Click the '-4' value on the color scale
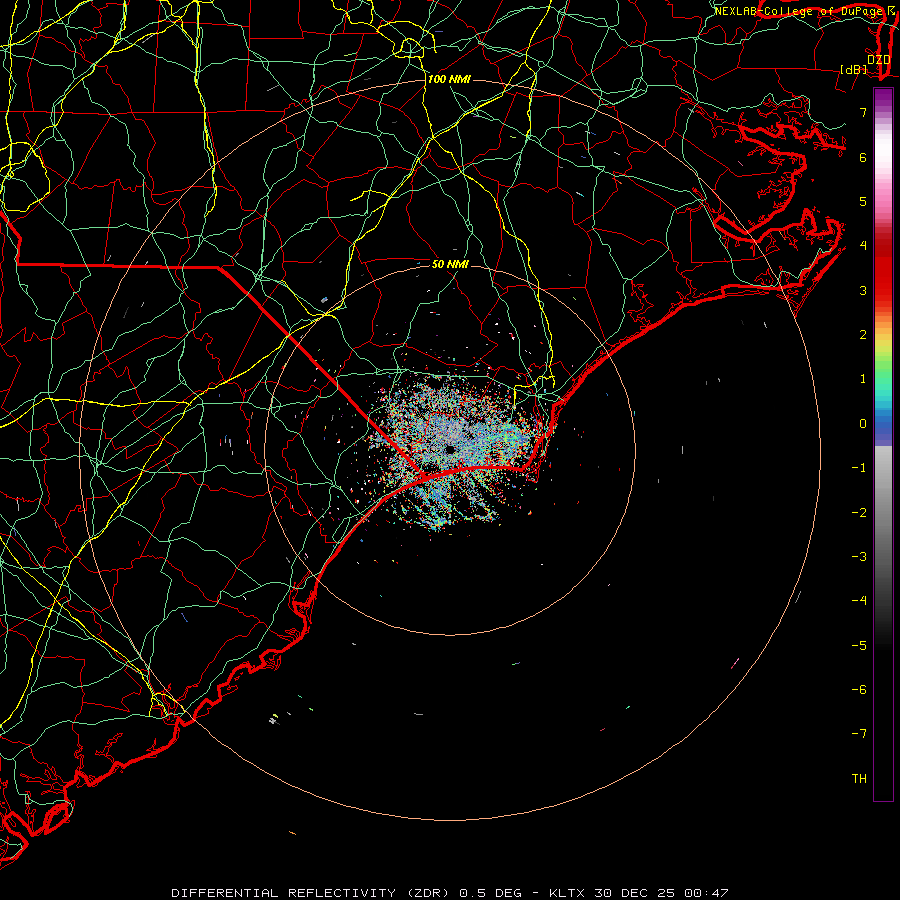Screen dimensions: 900x900 (x=859, y=601)
